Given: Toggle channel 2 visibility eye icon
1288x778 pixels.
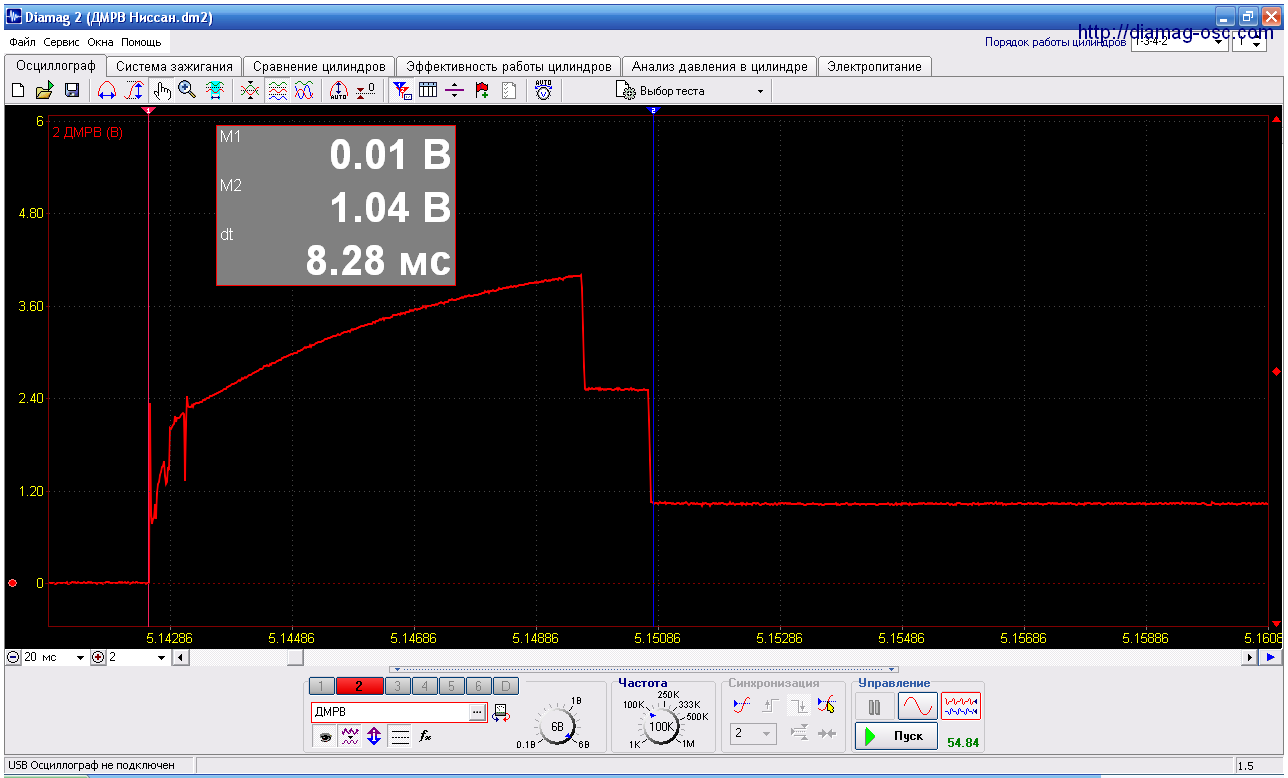Looking at the screenshot, I should [x=325, y=736].
